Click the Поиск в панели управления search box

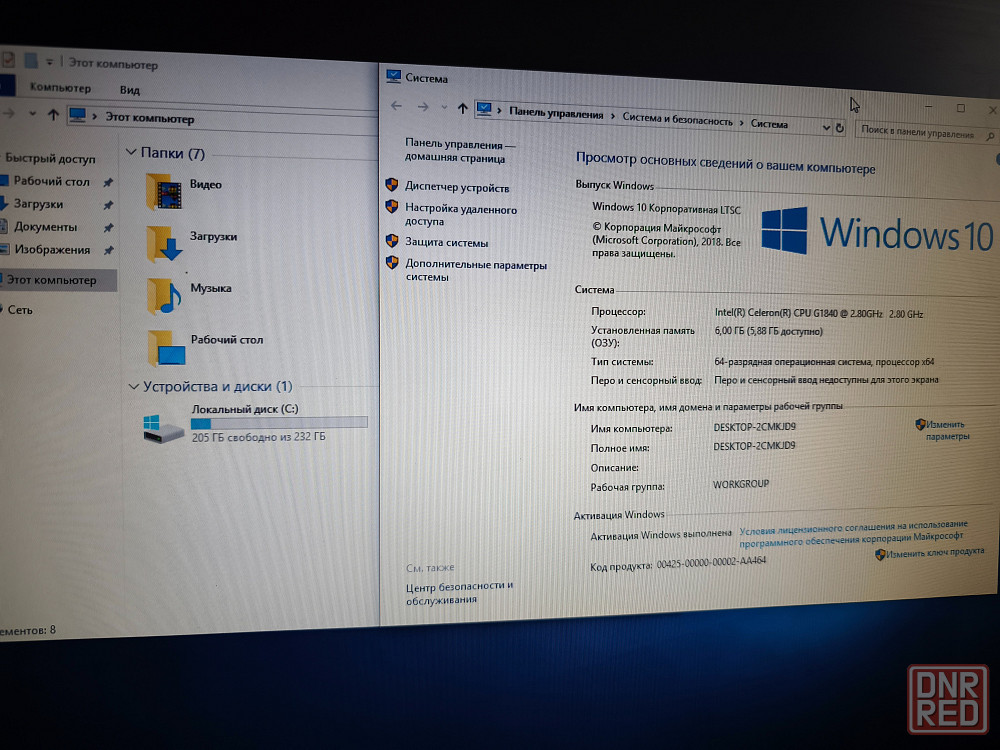coord(916,131)
